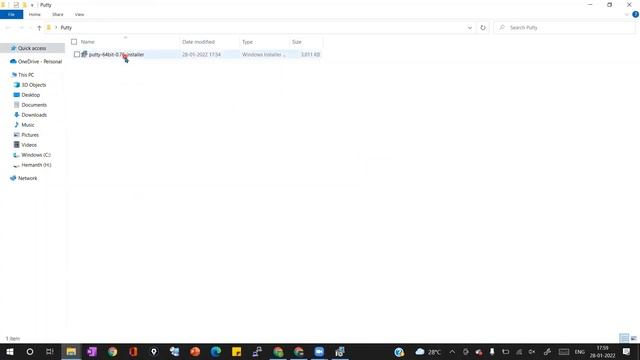Show hidden system tray icons
The width and height of the screenshot is (640, 360).
[452, 351]
